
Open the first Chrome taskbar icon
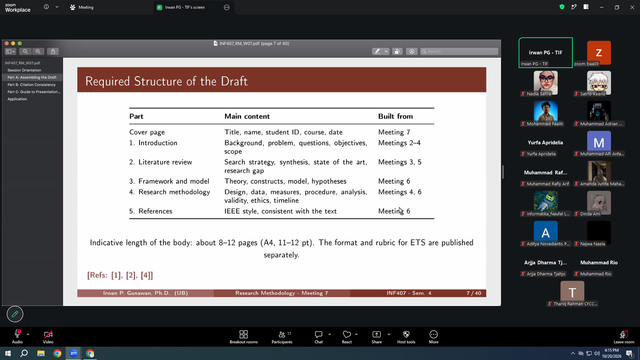pos(57,353)
